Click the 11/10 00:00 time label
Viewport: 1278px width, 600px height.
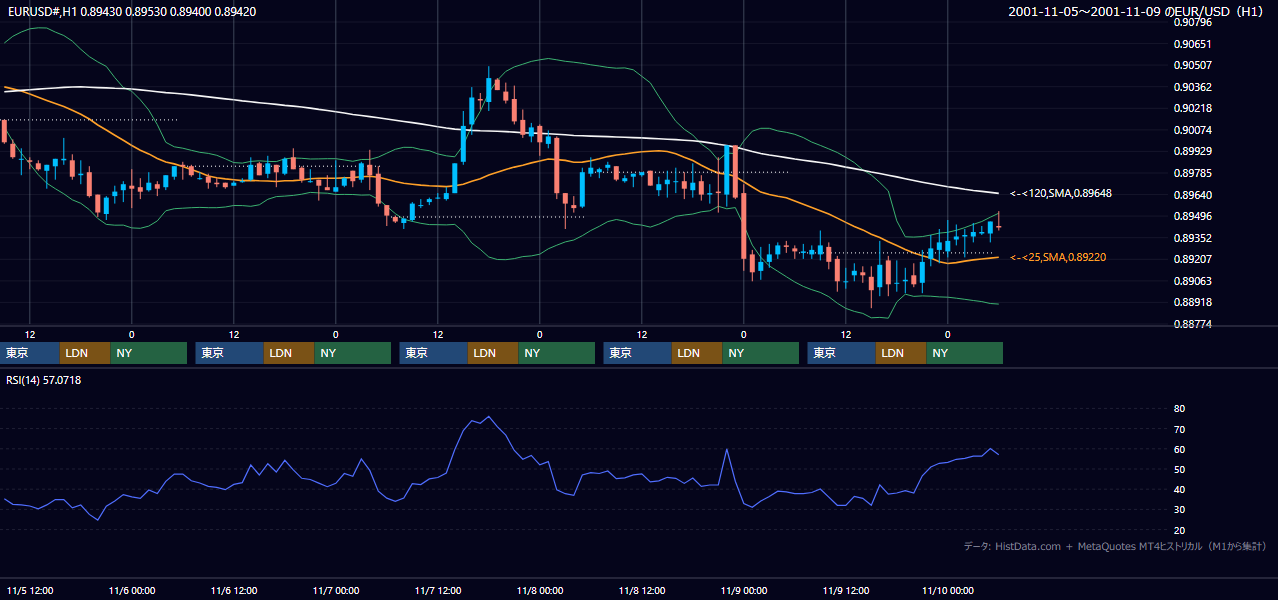click(x=947, y=591)
